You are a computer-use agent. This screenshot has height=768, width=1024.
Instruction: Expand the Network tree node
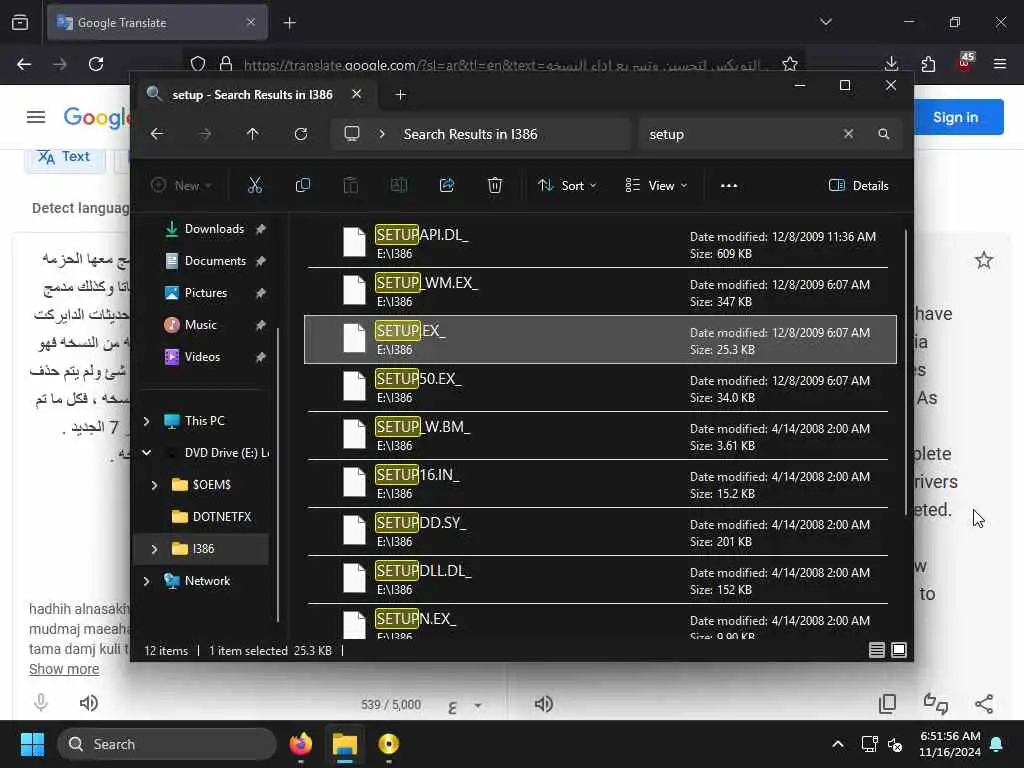147,581
